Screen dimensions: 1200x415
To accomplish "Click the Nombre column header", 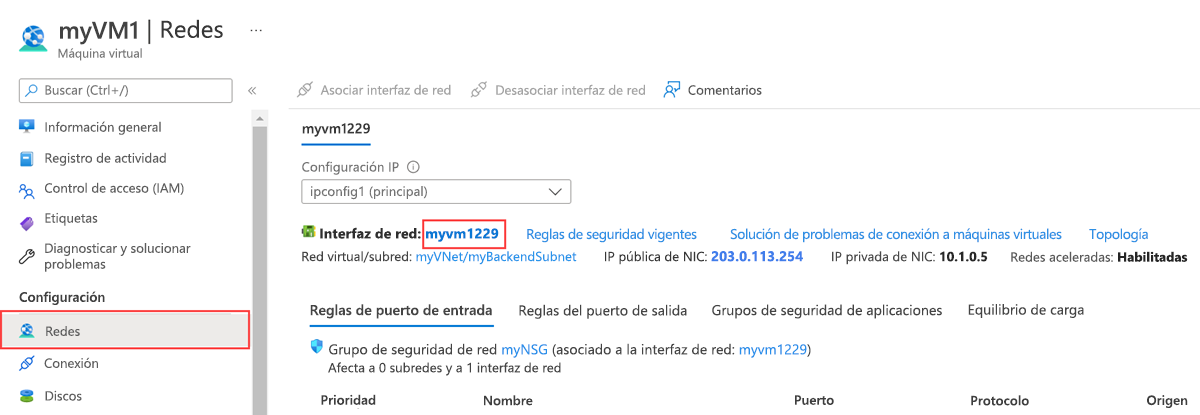I will (x=507, y=400).
